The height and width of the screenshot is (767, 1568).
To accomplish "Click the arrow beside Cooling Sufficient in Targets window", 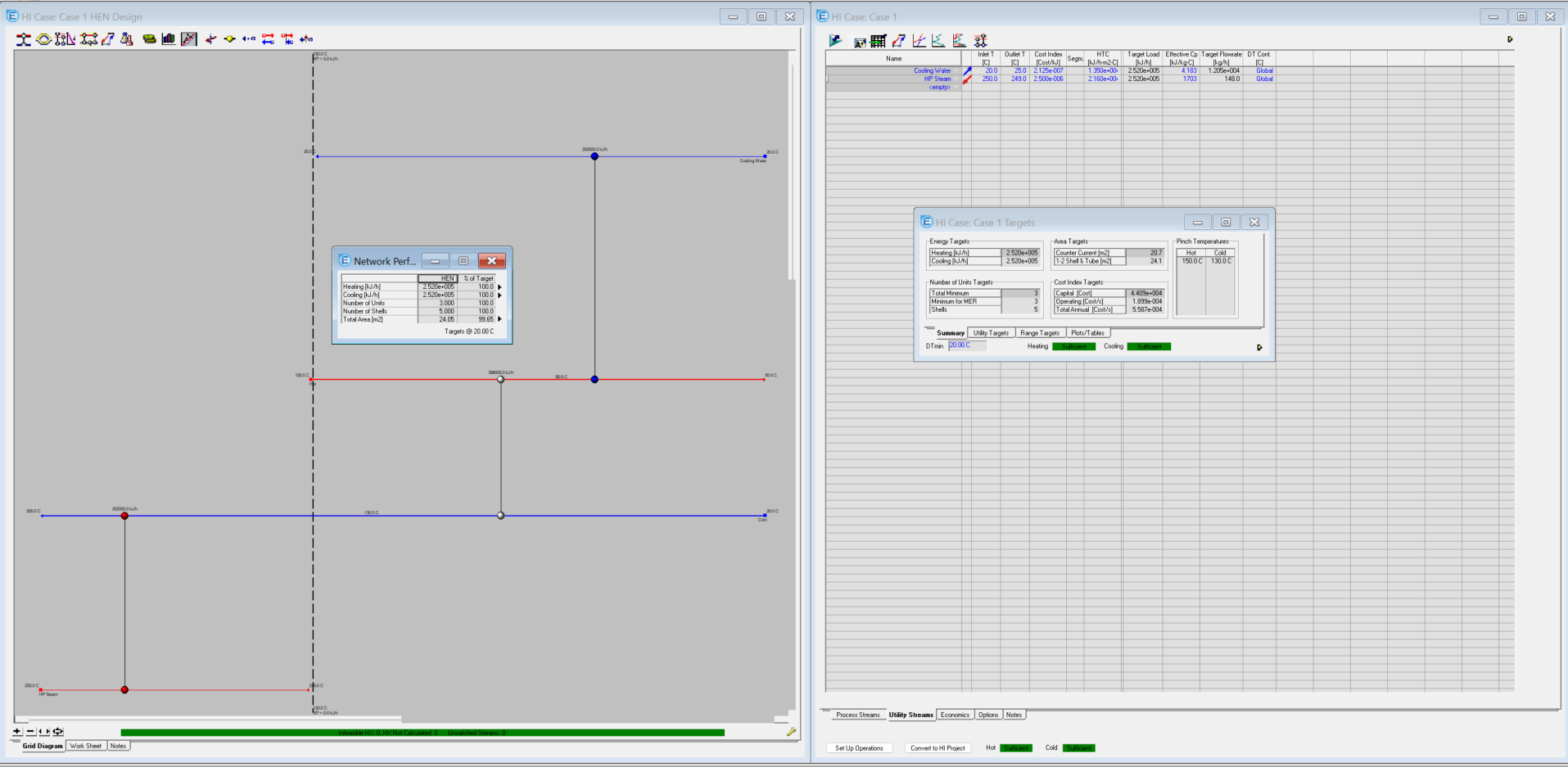I will [x=1259, y=347].
